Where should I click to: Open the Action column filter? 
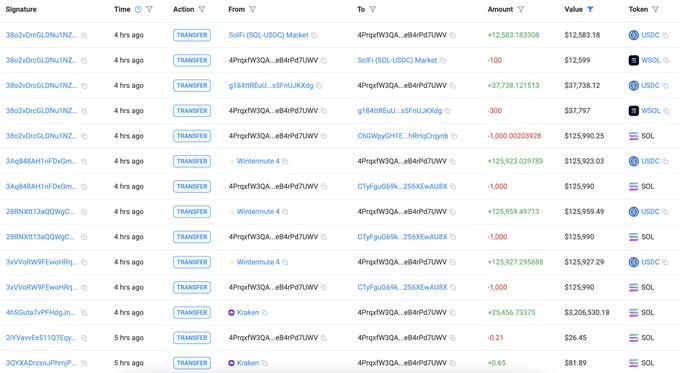pos(202,9)
